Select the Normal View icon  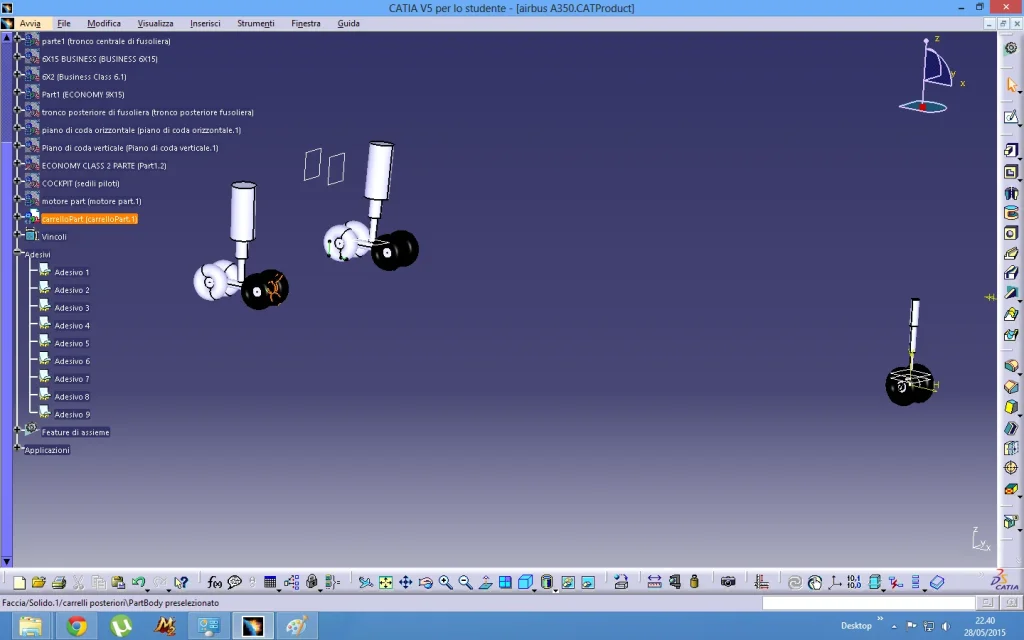pos(485,582)
